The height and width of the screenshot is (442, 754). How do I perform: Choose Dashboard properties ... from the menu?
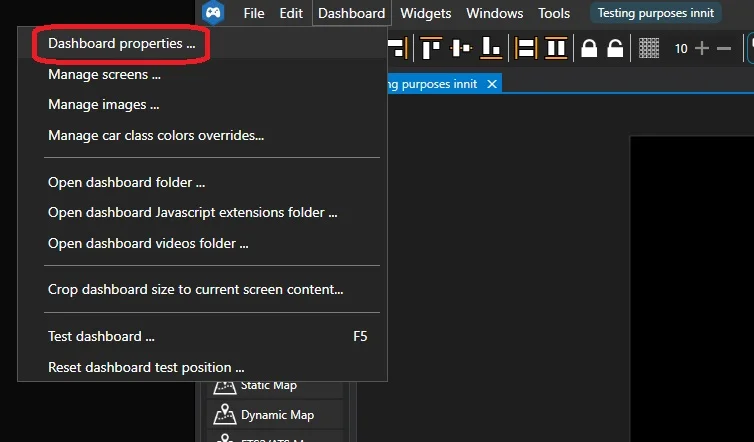pyautogui.click(x=202, y=43)
